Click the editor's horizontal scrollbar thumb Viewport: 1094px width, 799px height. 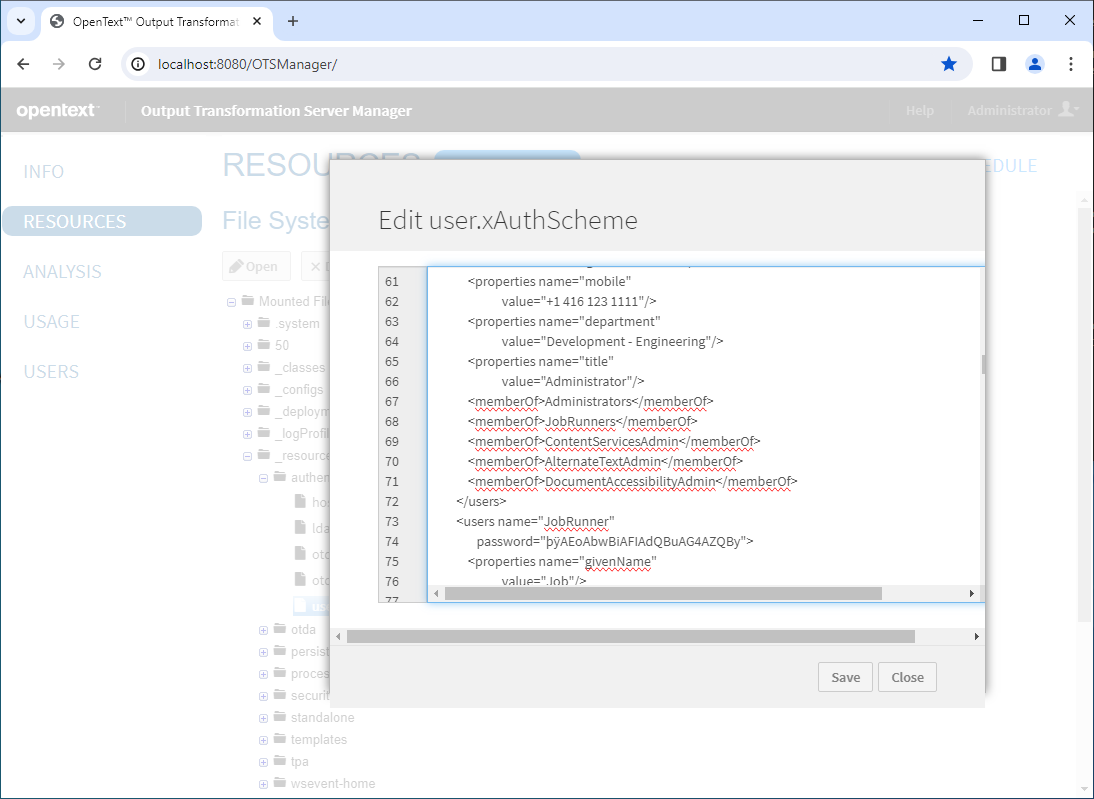[662, 593]
